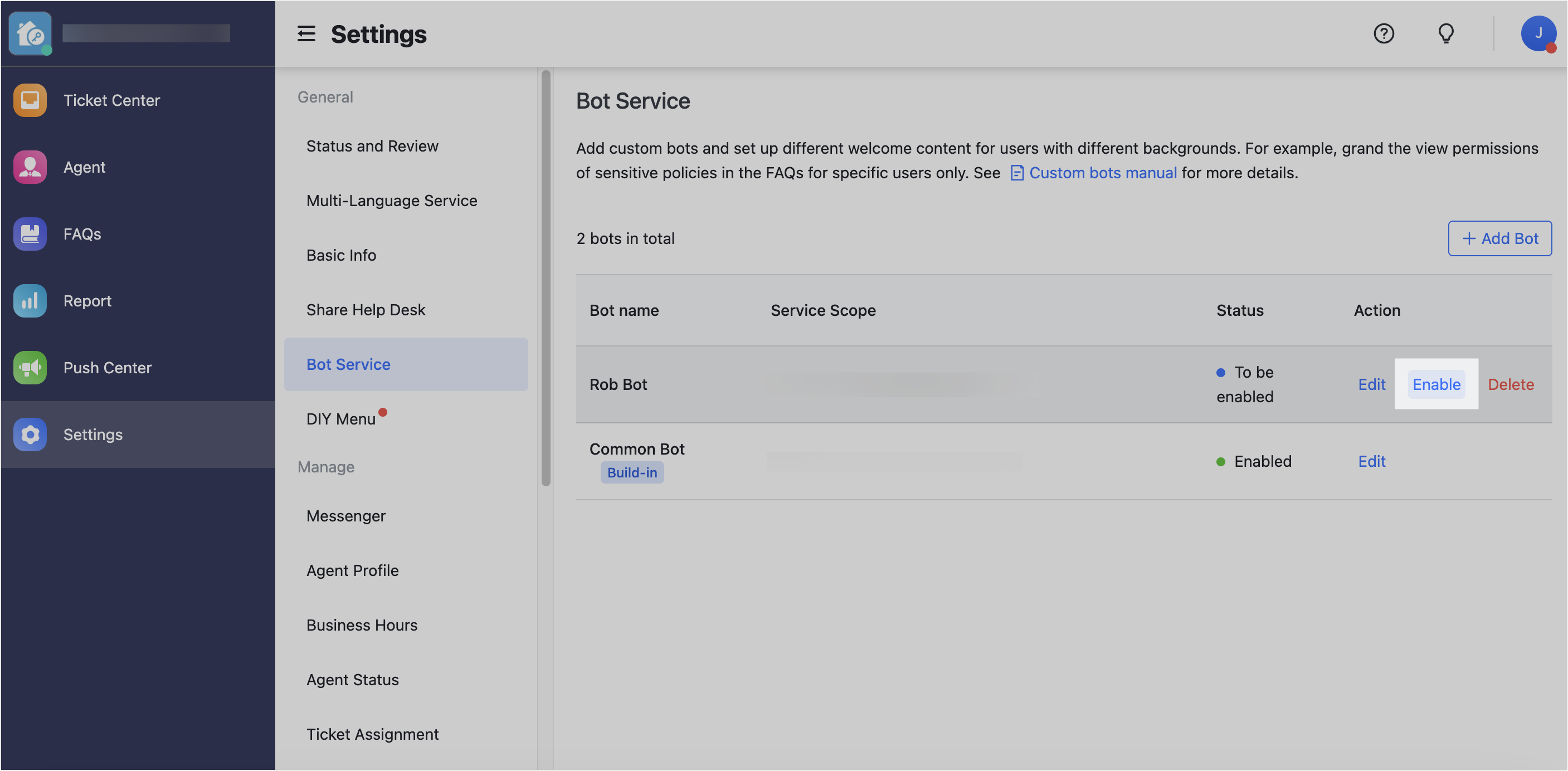
Task: View the Report dashboard
Action: (x=87, y=301)
